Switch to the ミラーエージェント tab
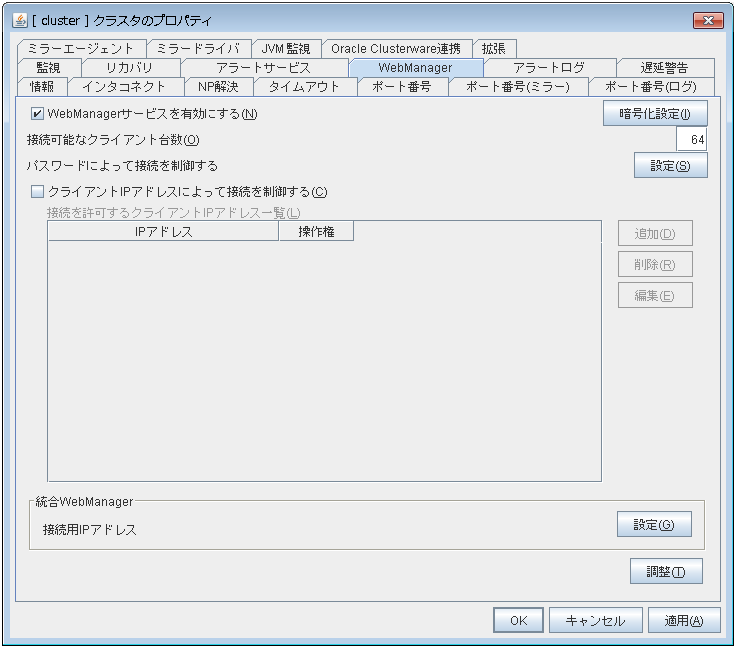Screen dimensions: 736x648 pyautogui.click(x=81, y=48)
